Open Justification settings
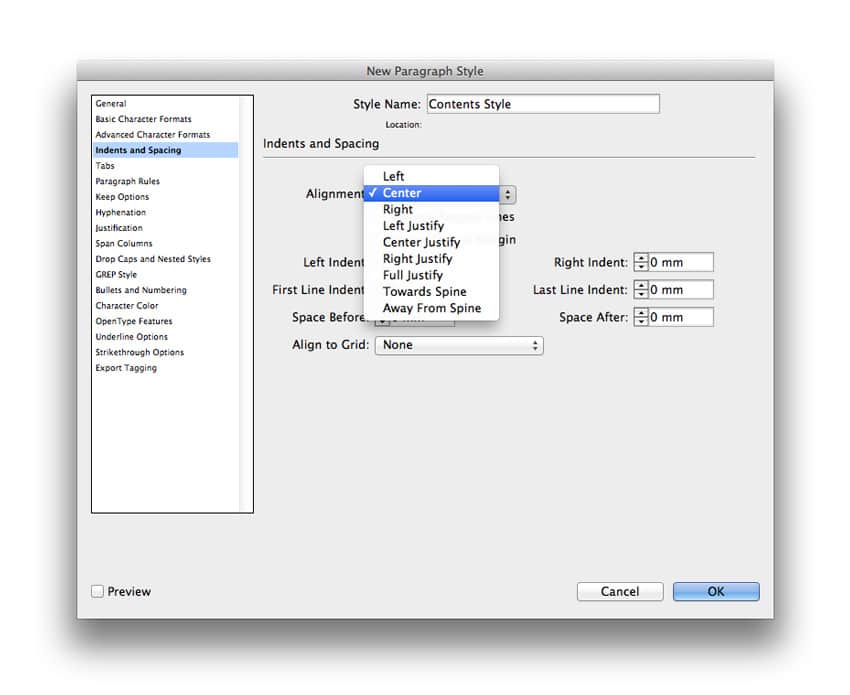 (119, 228)
